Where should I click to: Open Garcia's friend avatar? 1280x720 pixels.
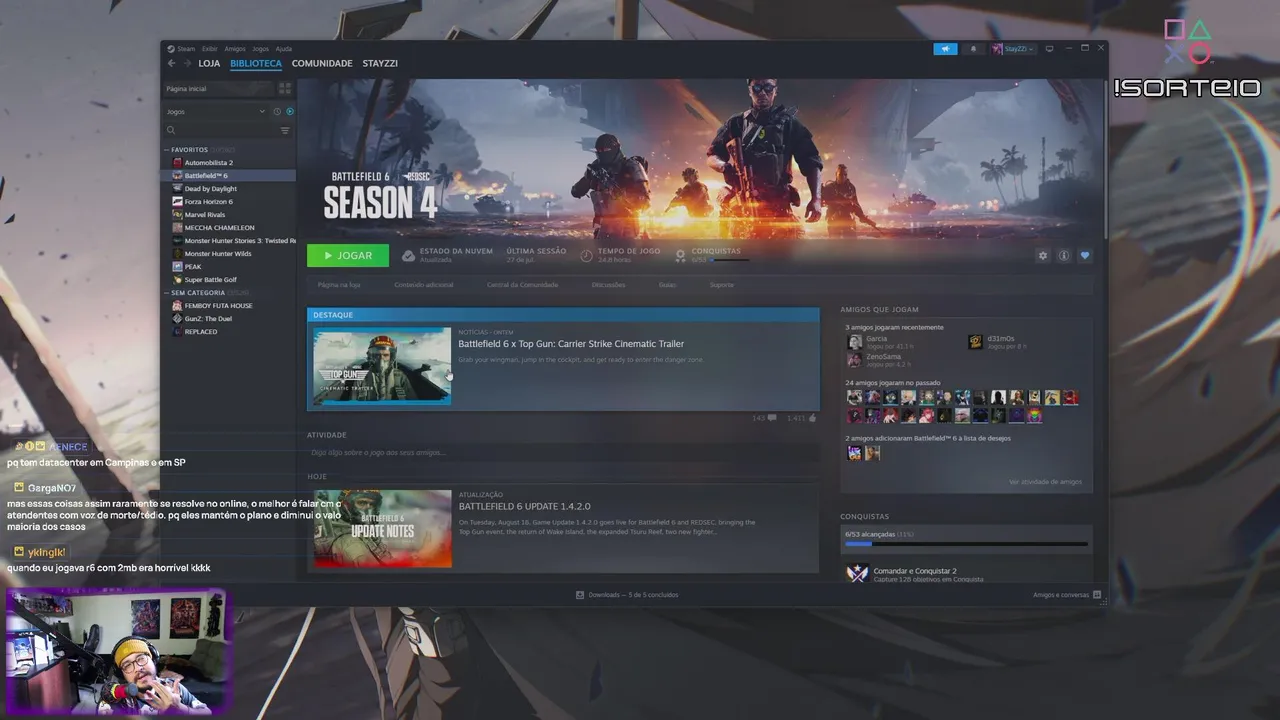pos(854,342)
